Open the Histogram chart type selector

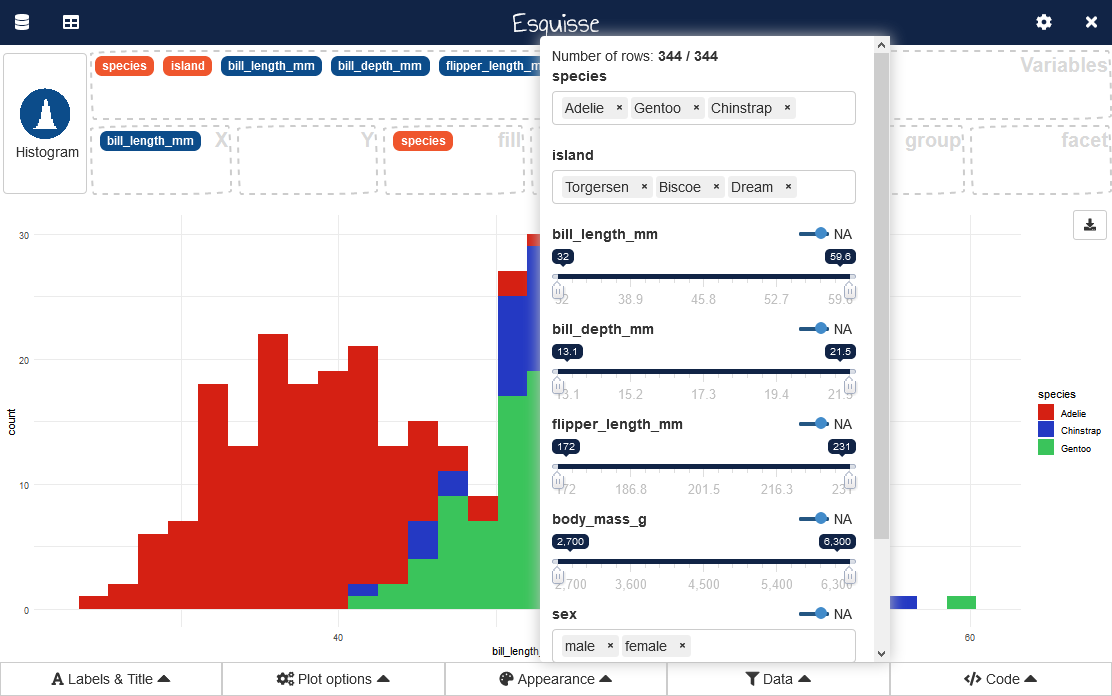[x=45, y=124]
